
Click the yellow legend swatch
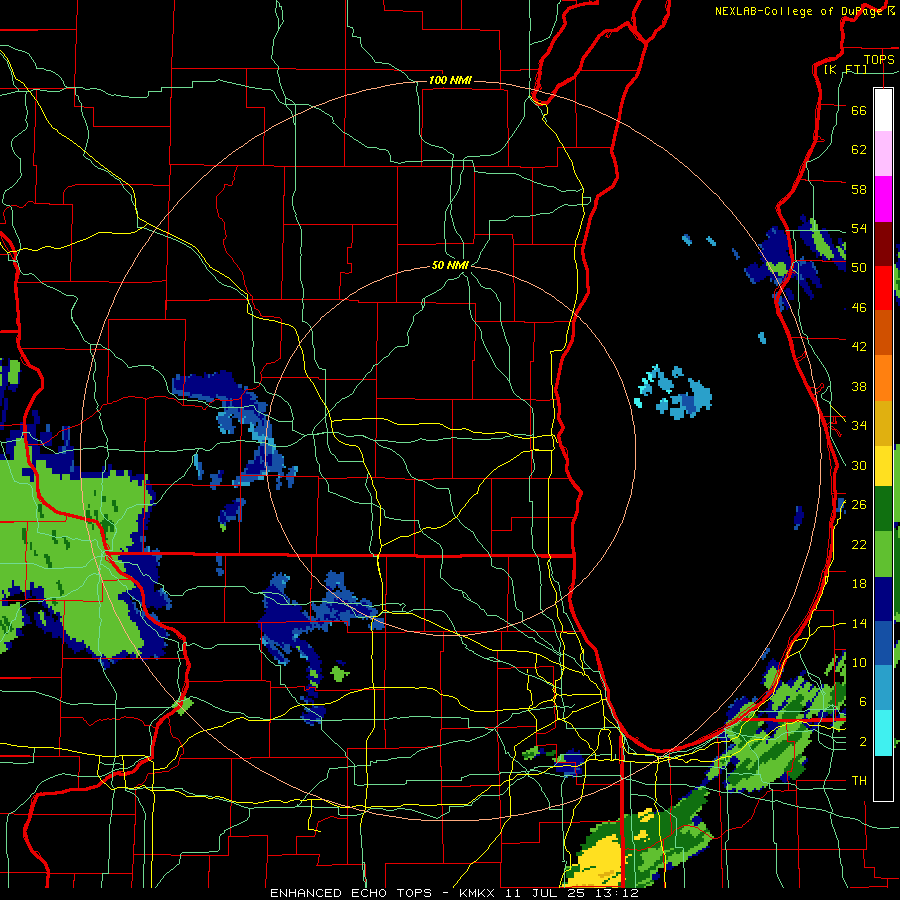[x=883, y=465]
